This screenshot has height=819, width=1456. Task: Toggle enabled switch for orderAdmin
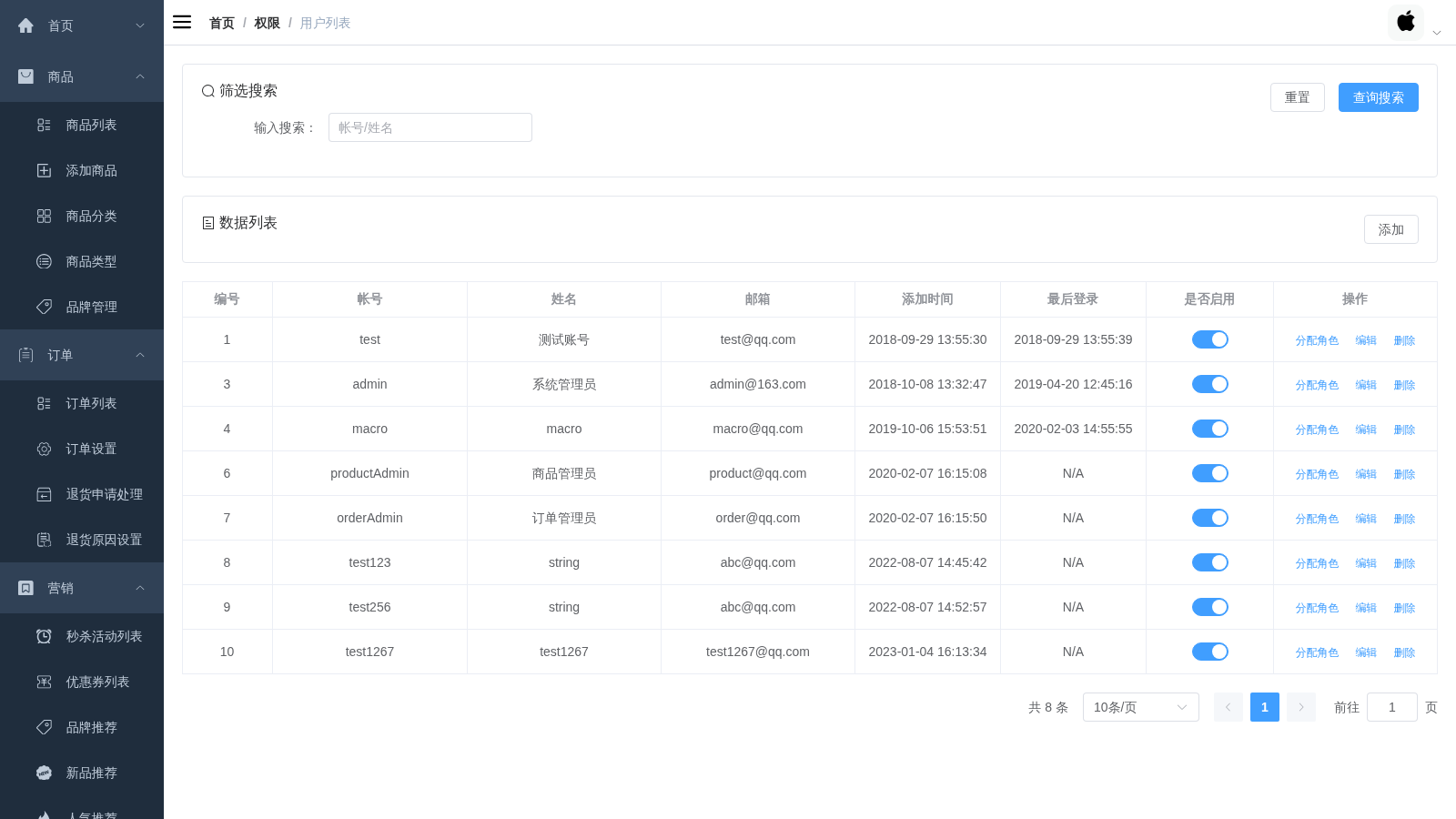click(1210, 518)
